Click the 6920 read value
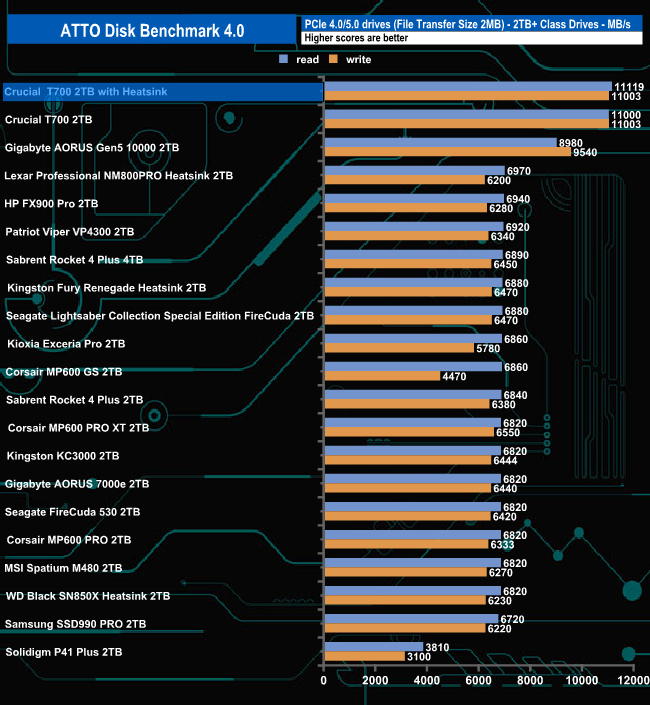 pos(517,227)
